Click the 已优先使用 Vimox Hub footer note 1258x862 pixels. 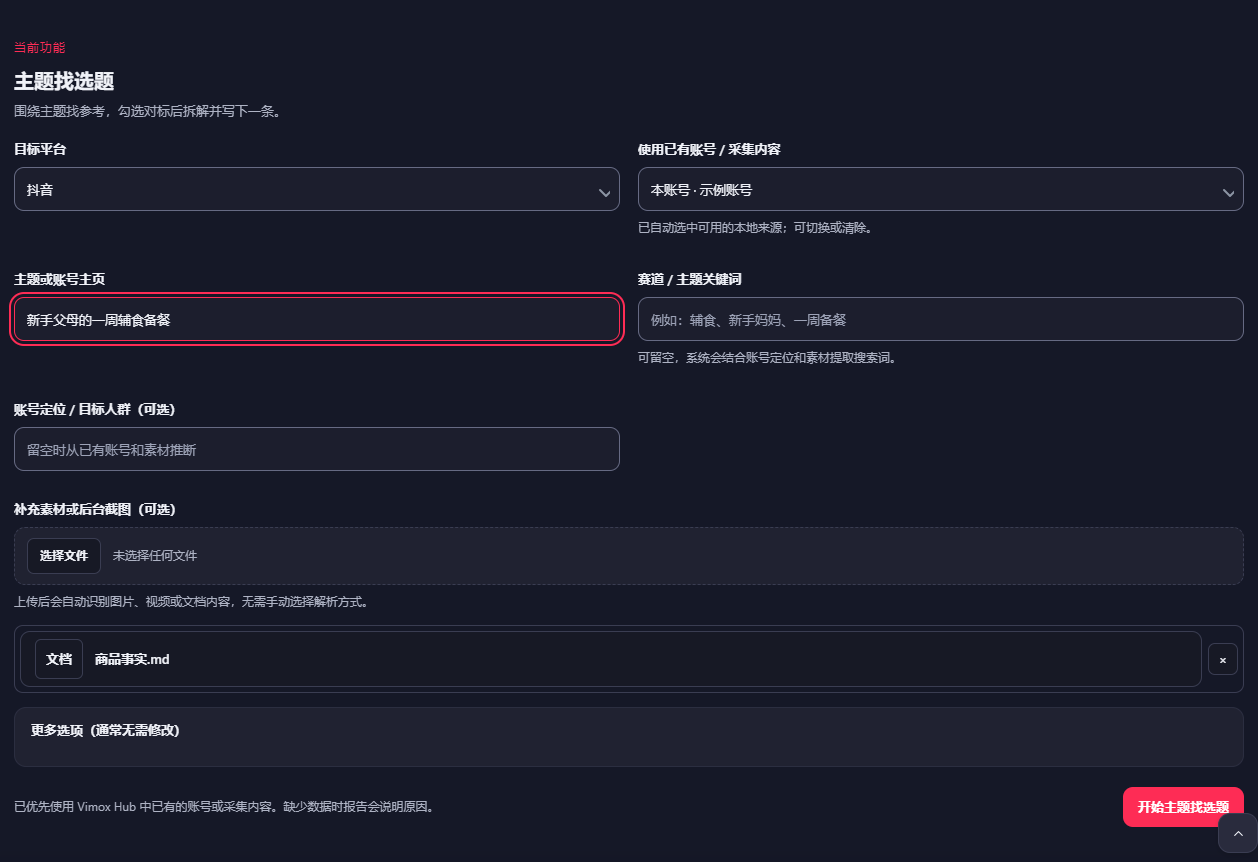tap(225, 807)
